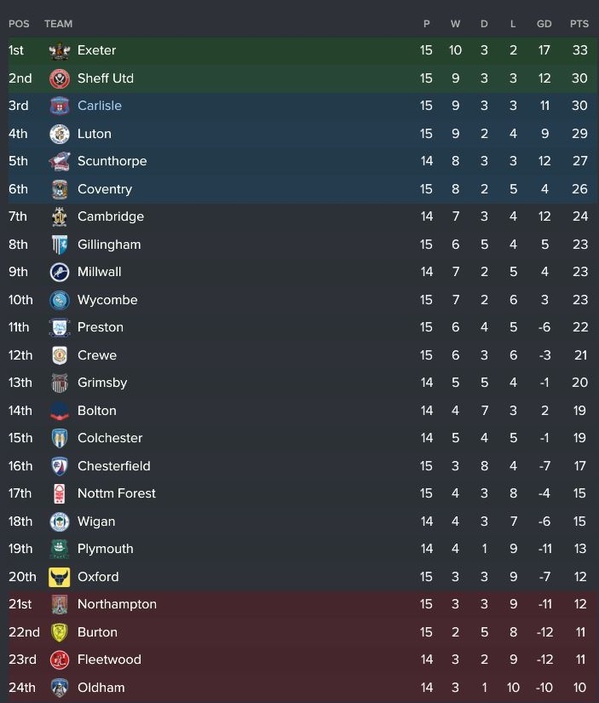
Task: Open the Carlisle club crest
Action: pyautogui.click(x=59, y=106)
